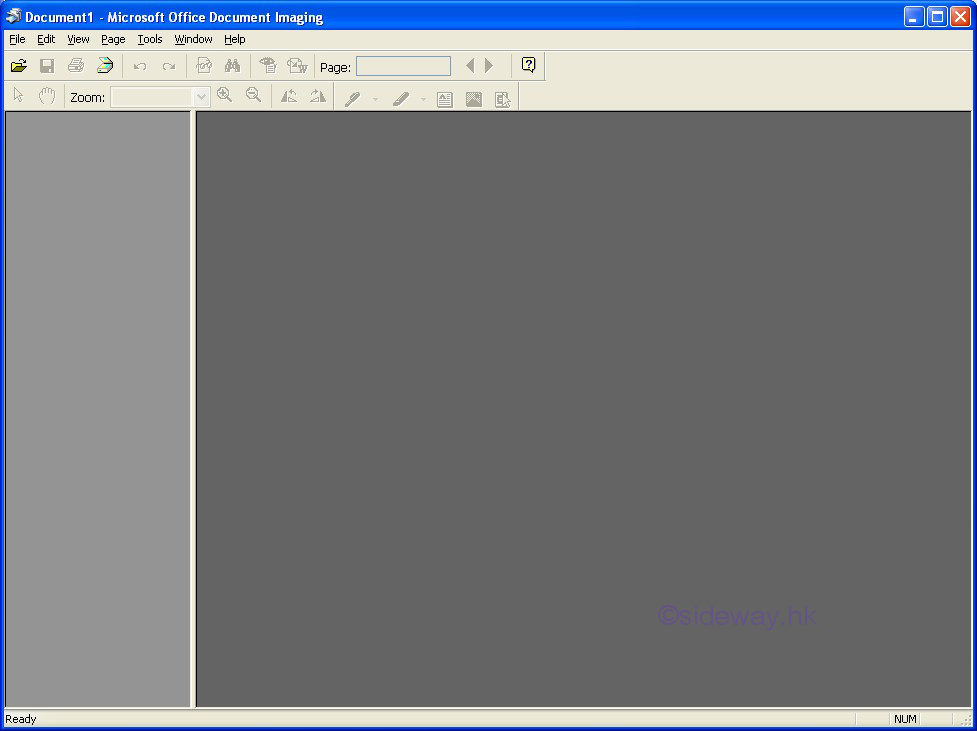Click the Scan New Document icon
The width and height of the screenshot is (977, 731).
tap(105, 65)
